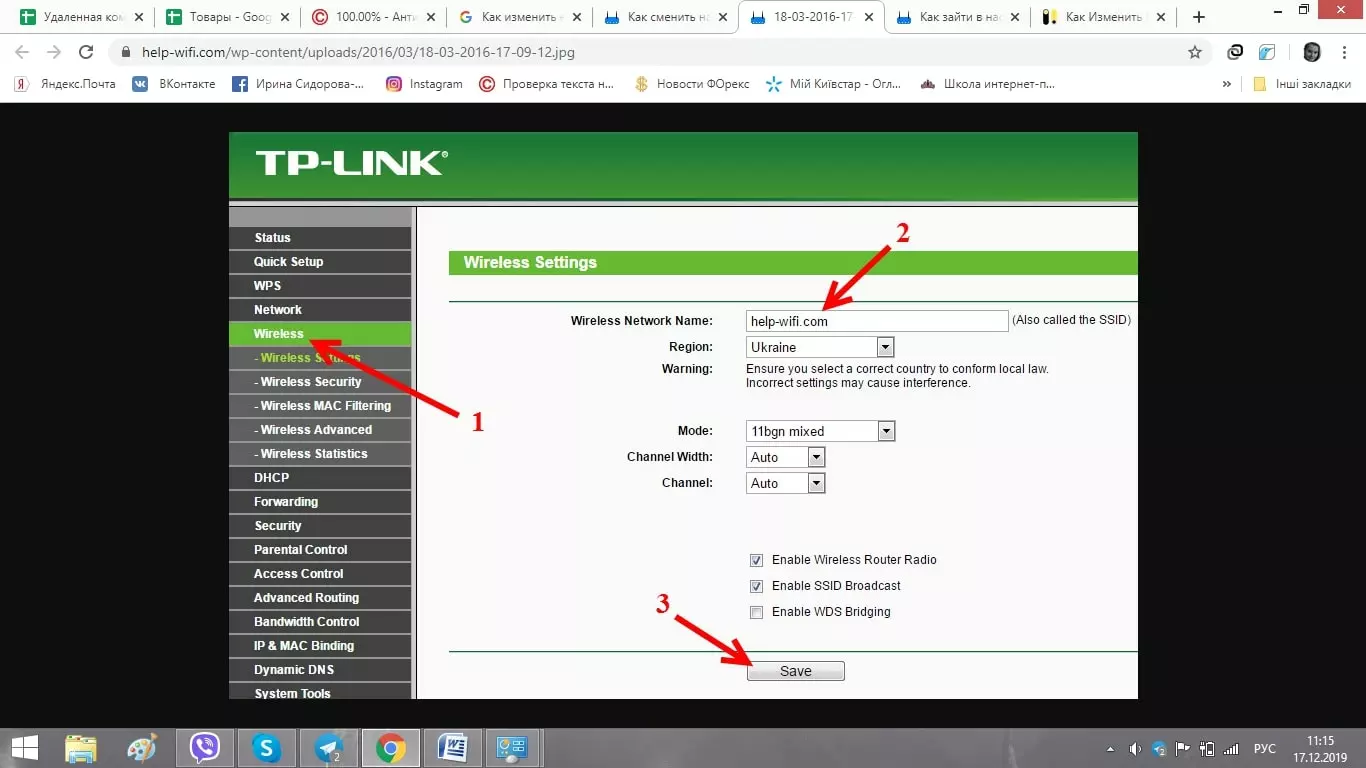Screen dimensions: 1366x768
Task: Switch to the Instagram browser tab
Action: [425, 84]
